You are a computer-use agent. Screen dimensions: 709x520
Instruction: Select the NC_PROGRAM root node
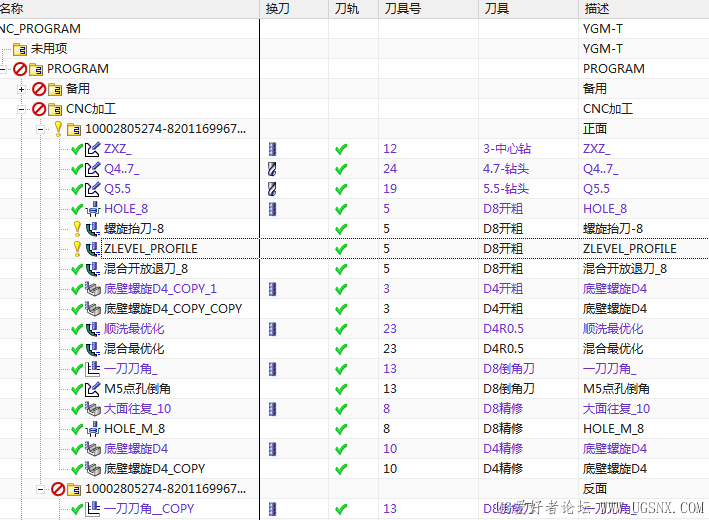[x=40, y=28]
